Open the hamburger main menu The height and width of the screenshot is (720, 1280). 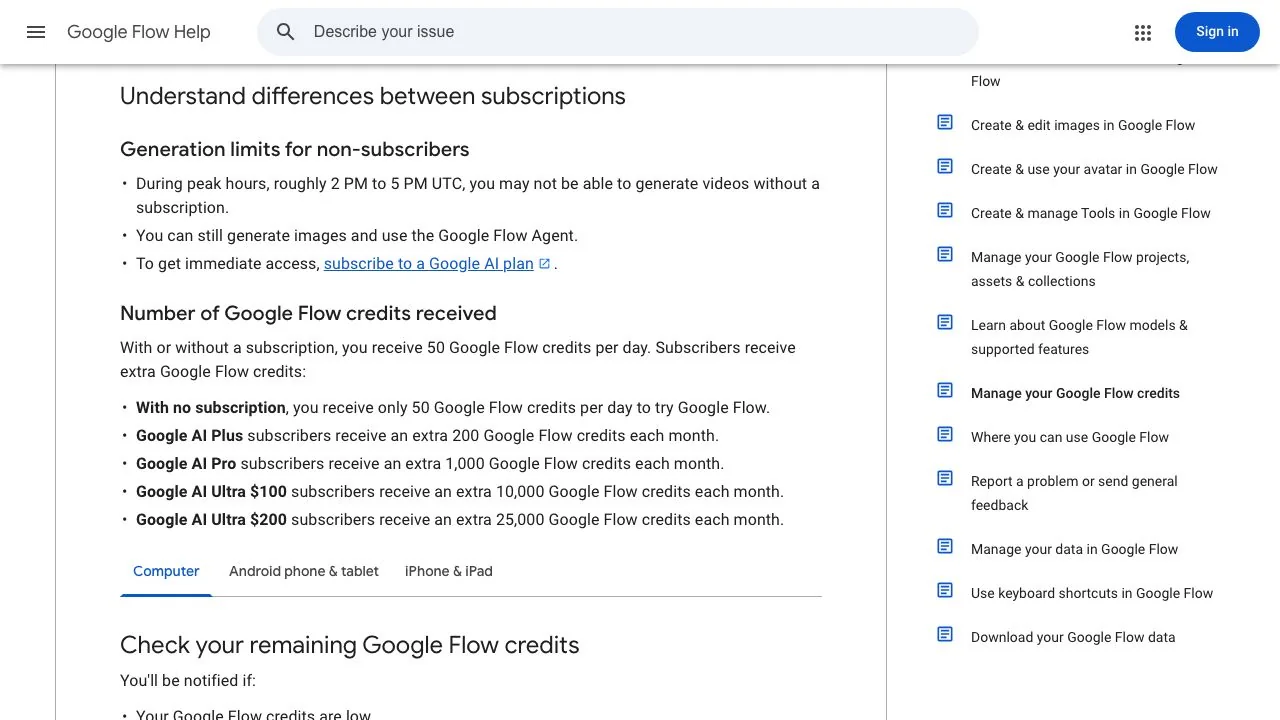(36, 32)
